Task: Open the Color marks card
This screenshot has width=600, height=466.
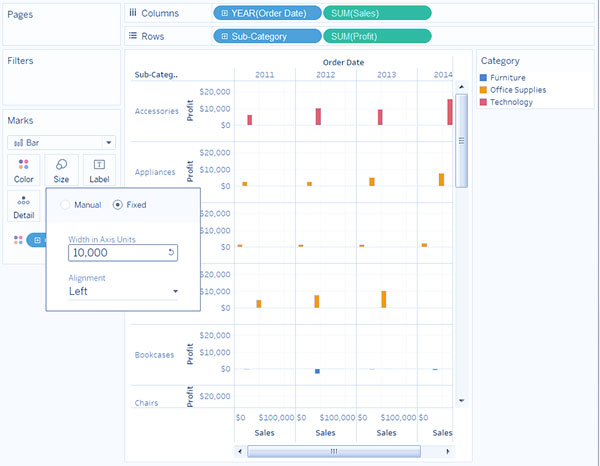Action: click(x=23, y=171)
